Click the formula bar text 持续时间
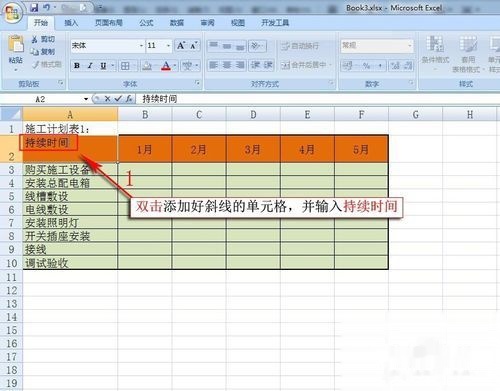The height and width of the screenshot is (391, 500). tap(160, 99)
